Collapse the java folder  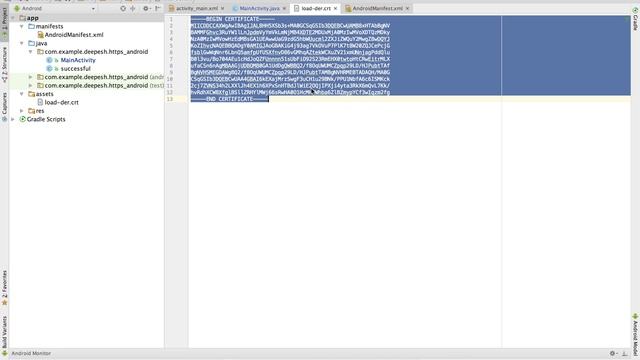tap(22, 43)
